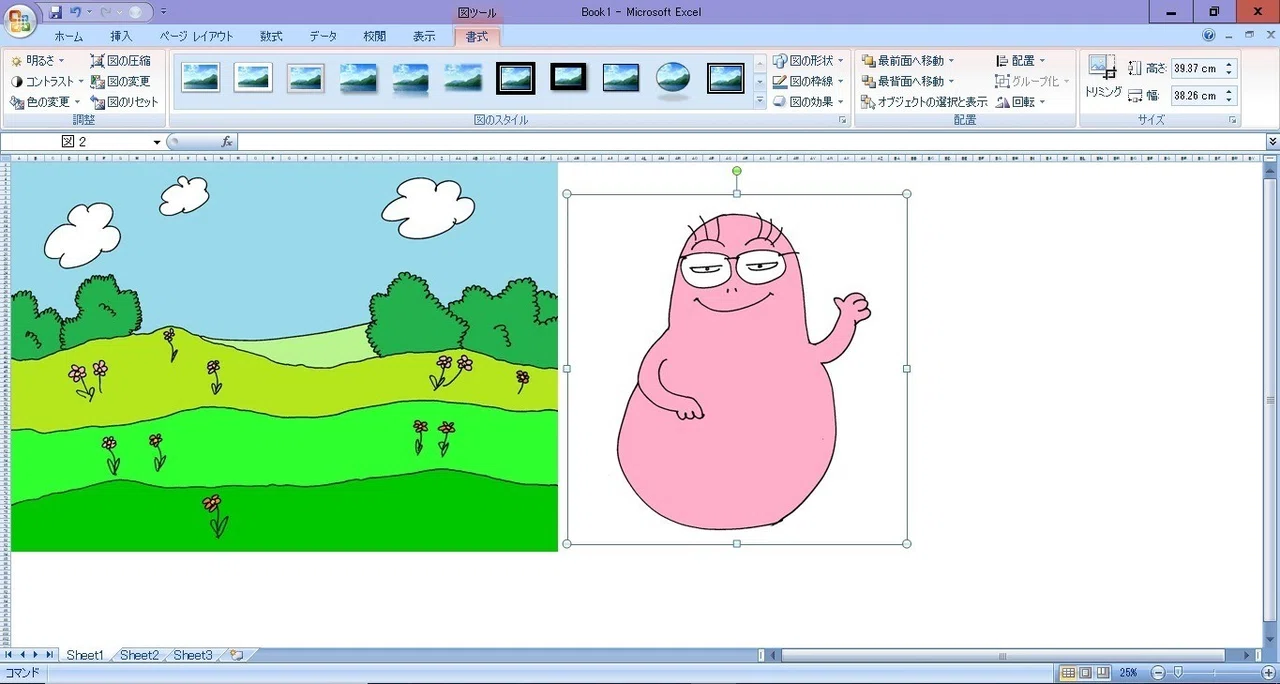
Task: Switch to Page Layout view in status bar
Action: [1086, 673]
